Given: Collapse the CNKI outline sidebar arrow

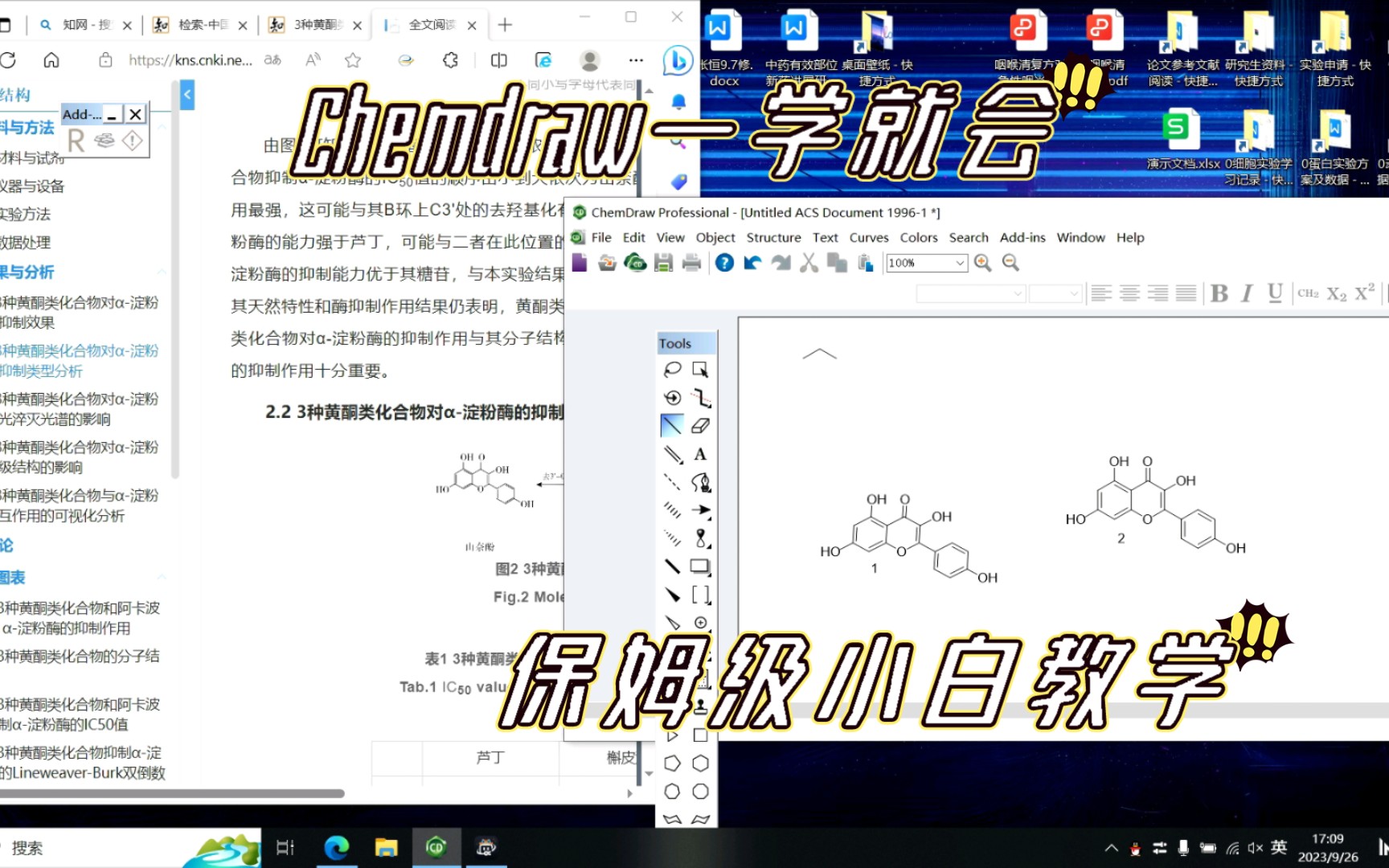Looking at the screenshot, I should coord(186,95).
